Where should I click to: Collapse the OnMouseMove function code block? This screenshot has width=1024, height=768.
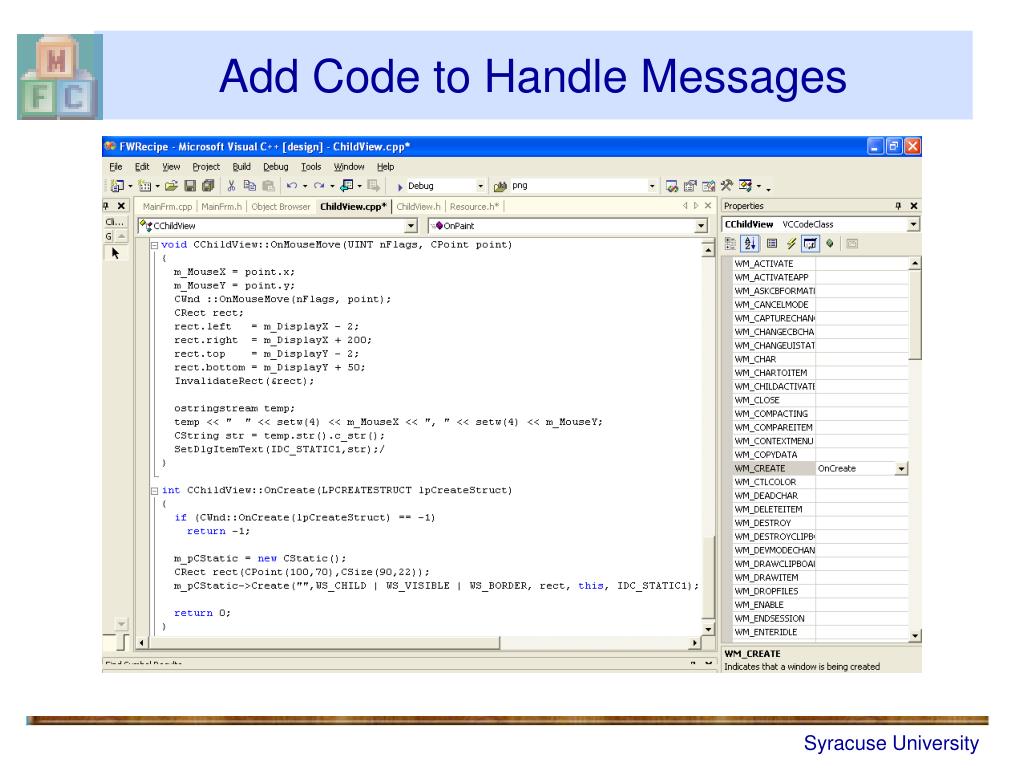(154, 245)
